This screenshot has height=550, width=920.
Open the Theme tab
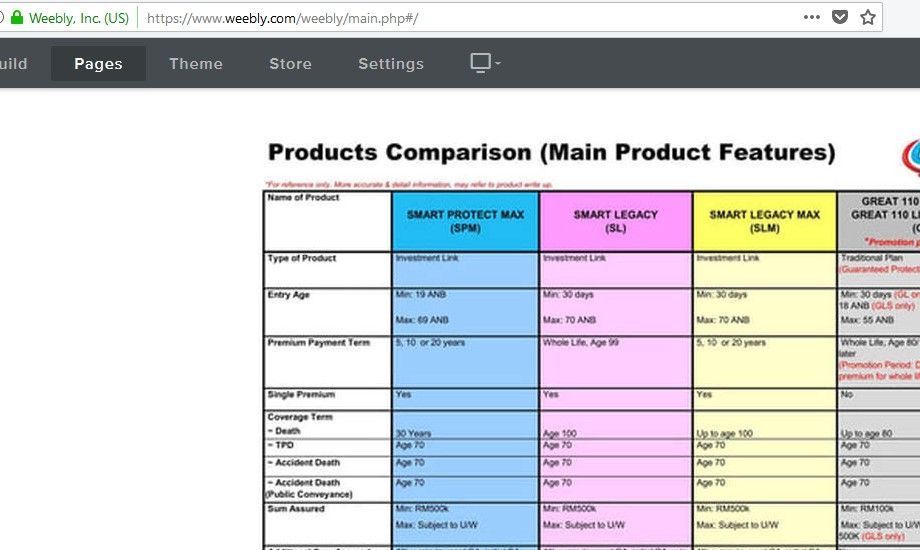196,64
